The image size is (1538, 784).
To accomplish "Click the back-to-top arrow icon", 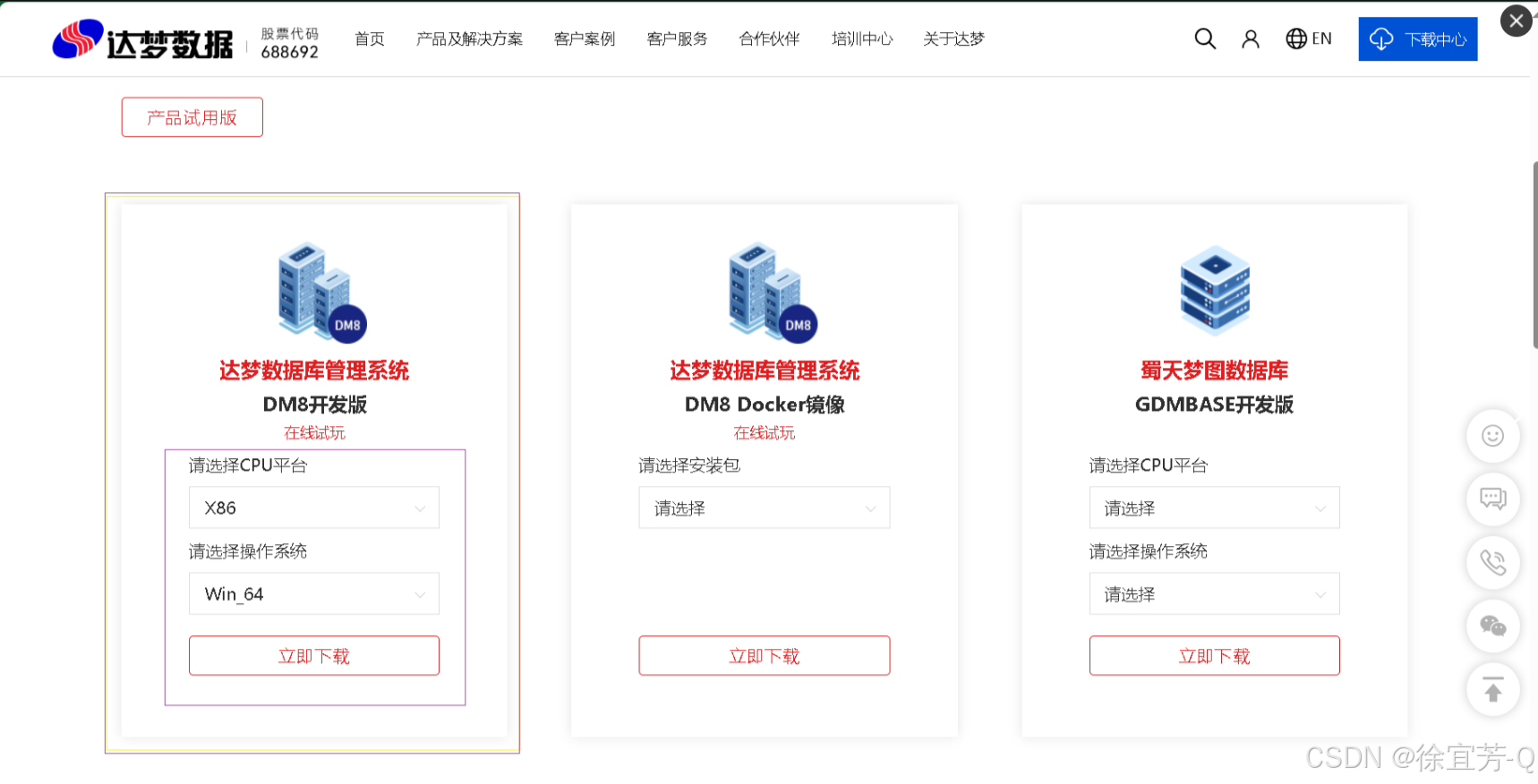I will pos(1492,690).
